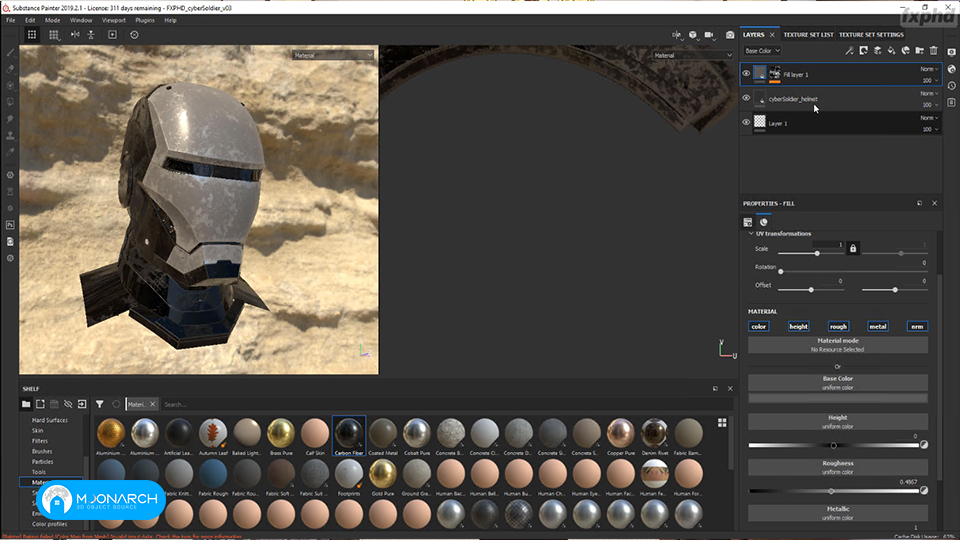This screenshot has height=540, width=960.
Task: Toggle shelf grid size icon
Action: tap(722, 423)
